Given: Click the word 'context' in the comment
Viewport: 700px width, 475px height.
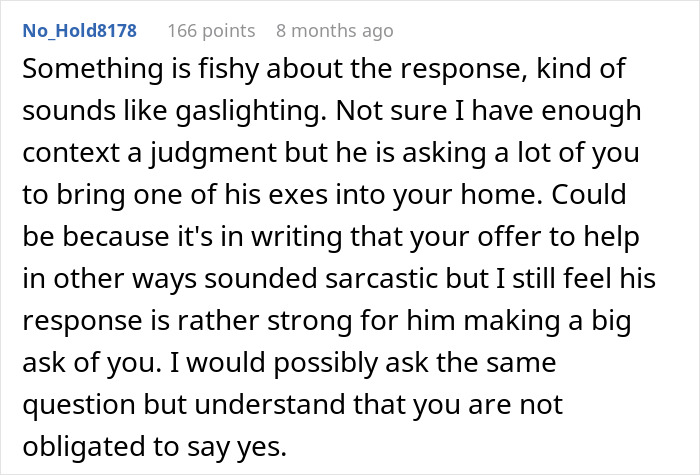Looking at the screenshot, I should click(x=71, y=153).
